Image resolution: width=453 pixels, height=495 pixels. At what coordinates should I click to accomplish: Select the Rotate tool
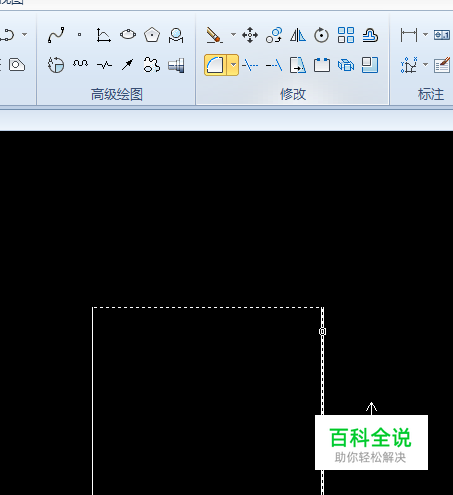[x=321, y=35]
